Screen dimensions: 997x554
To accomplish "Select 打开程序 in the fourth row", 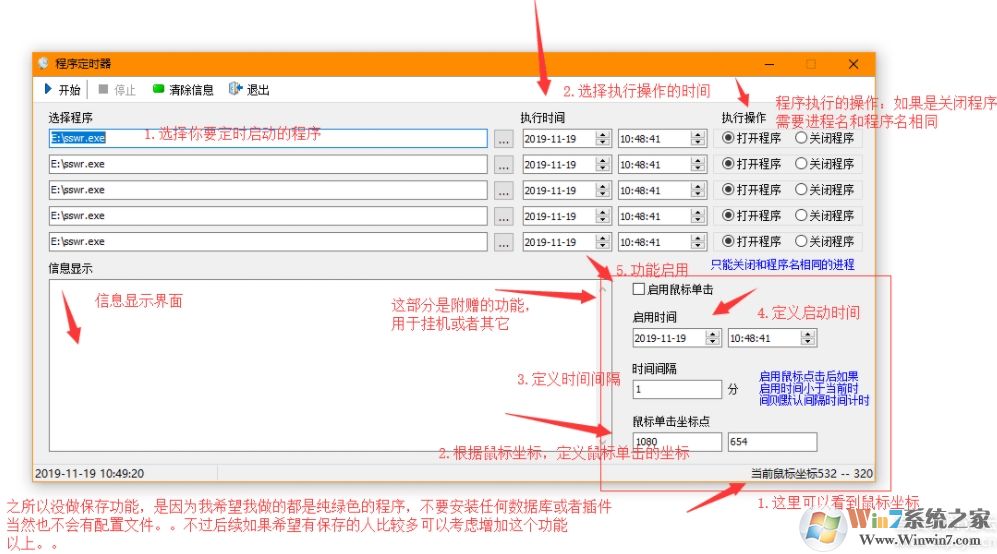I will pos(751,216).
